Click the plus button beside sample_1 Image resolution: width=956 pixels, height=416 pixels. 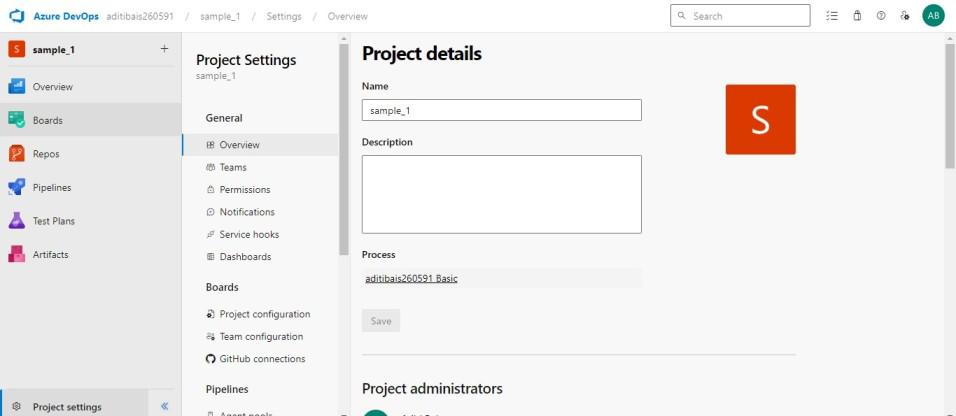pyautogui.click(x=164, y=49)
